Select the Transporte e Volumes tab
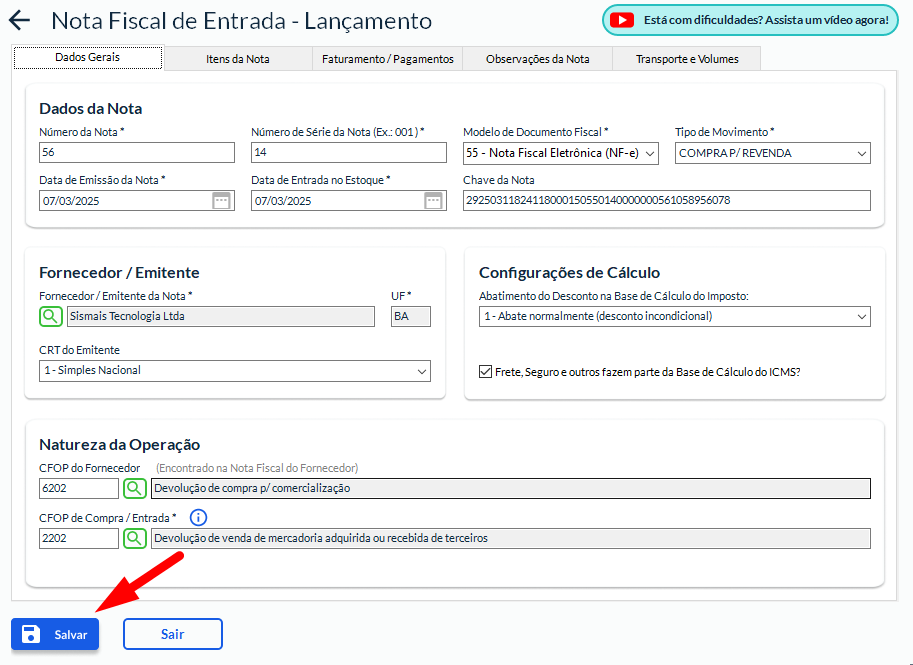Image resolution: width=913 pixels, height=665 pixels. (687, 59)
